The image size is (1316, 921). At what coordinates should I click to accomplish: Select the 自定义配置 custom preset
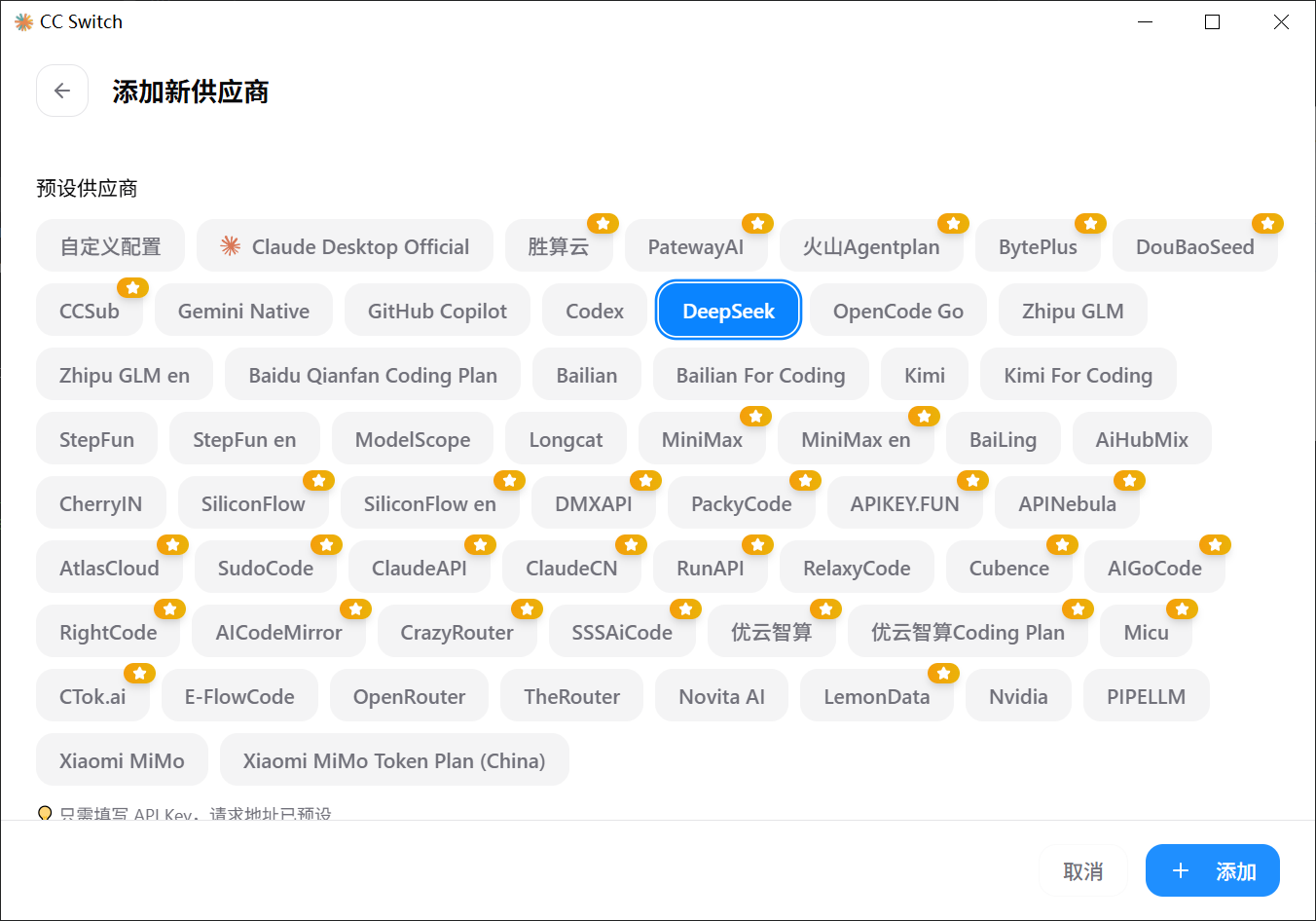pos(110,246)
